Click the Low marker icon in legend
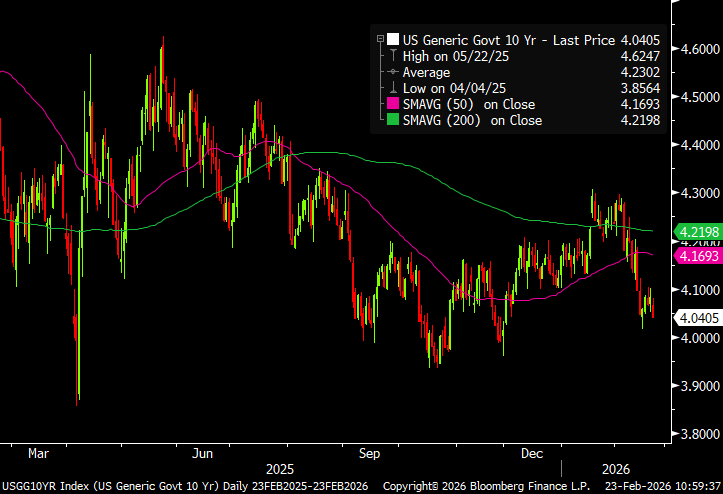Image resolution: width=723 pixels, height=494 pixels. 394,88
